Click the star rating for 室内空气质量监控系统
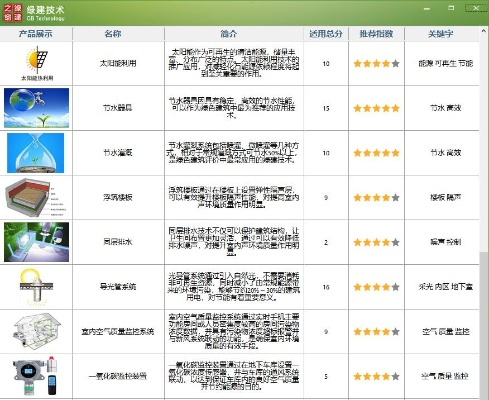 [x=376, y=332]
